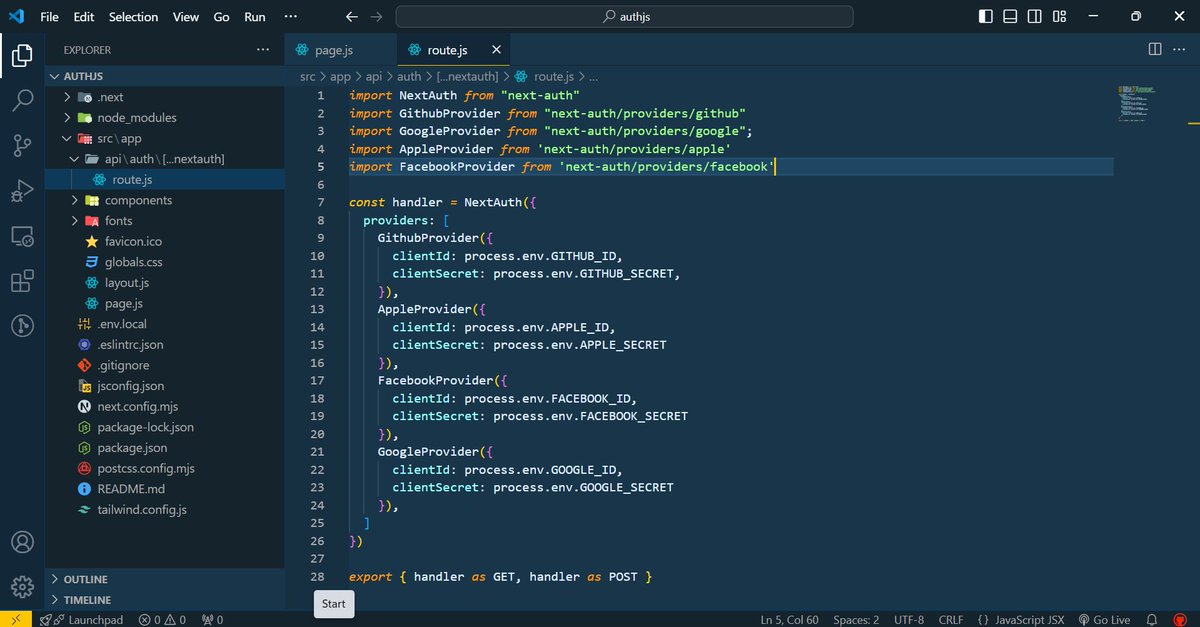Open the Manage gear icon
1200x627 pixels.
click(x=22, y=587)
